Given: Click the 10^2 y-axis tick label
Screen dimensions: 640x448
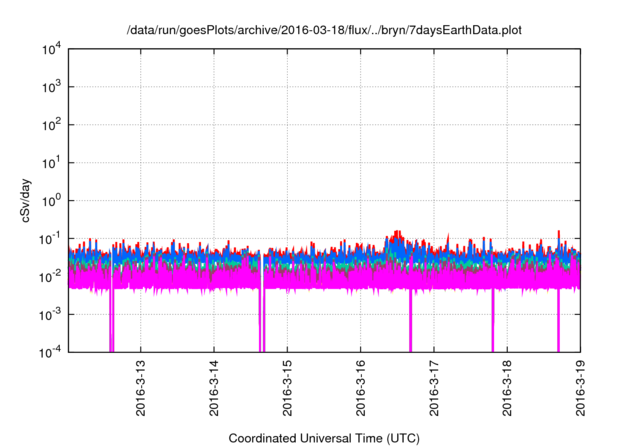Looking at the screenshot, I should pyautogui.click(x=52, y=126).
